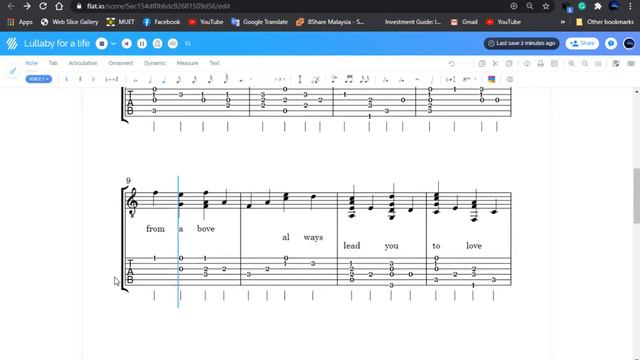Viewport: 640px width, 360px height.
Task: Switch to the Ornament tab
Action: [121, 63]
